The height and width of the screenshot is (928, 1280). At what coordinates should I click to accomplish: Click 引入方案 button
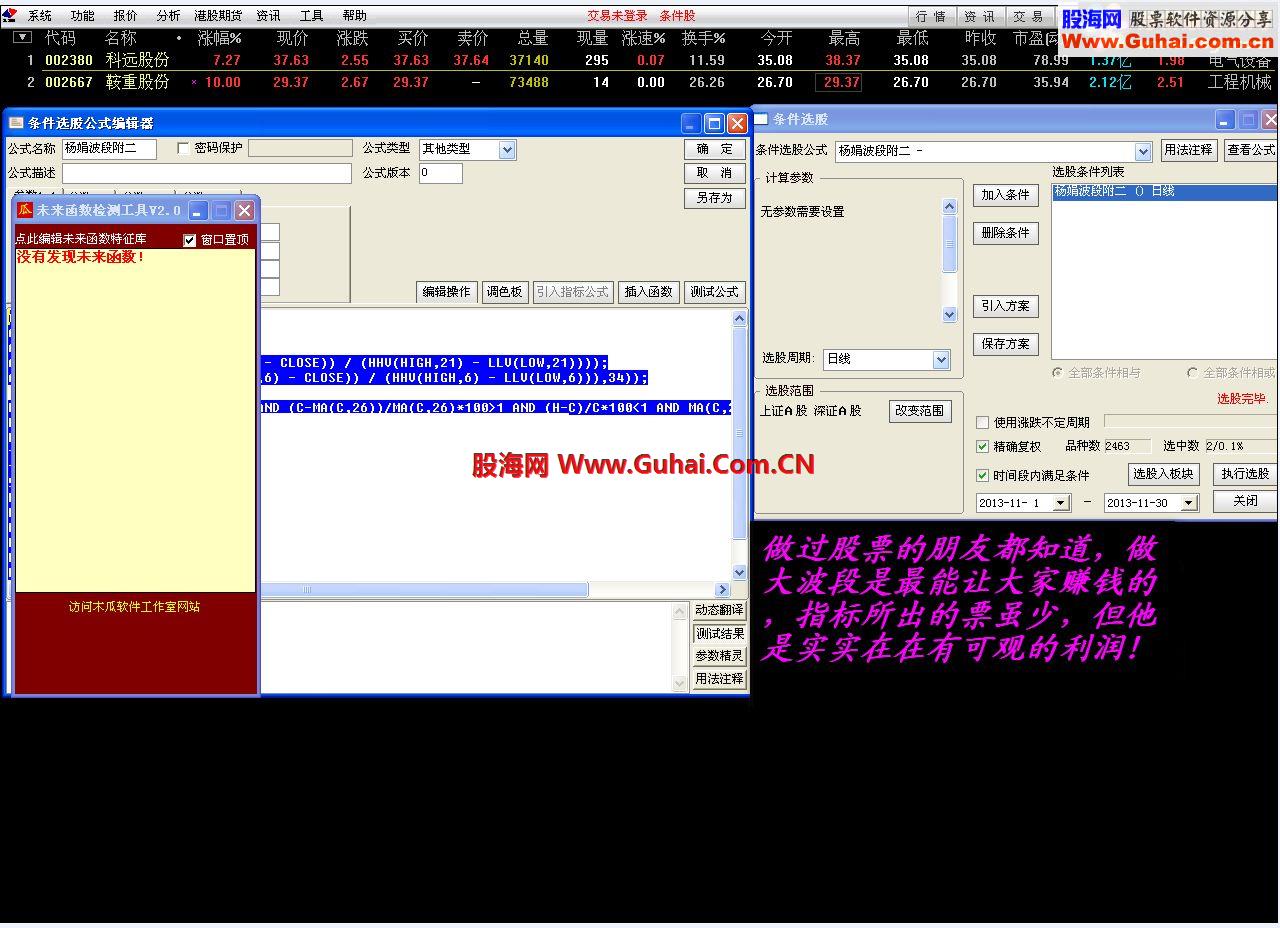click(1006, 306)
